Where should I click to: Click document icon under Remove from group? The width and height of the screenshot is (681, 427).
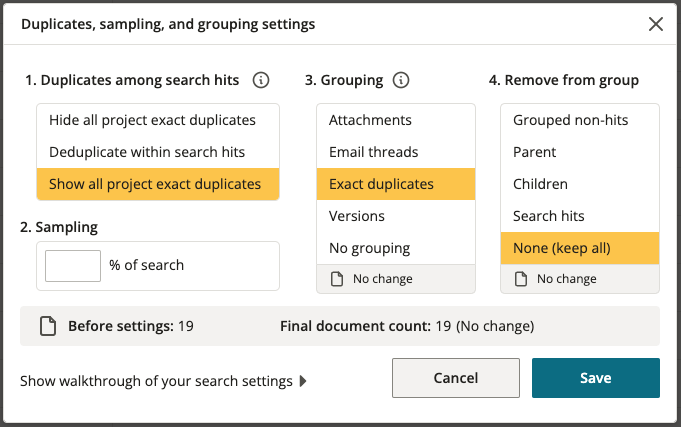521,279
